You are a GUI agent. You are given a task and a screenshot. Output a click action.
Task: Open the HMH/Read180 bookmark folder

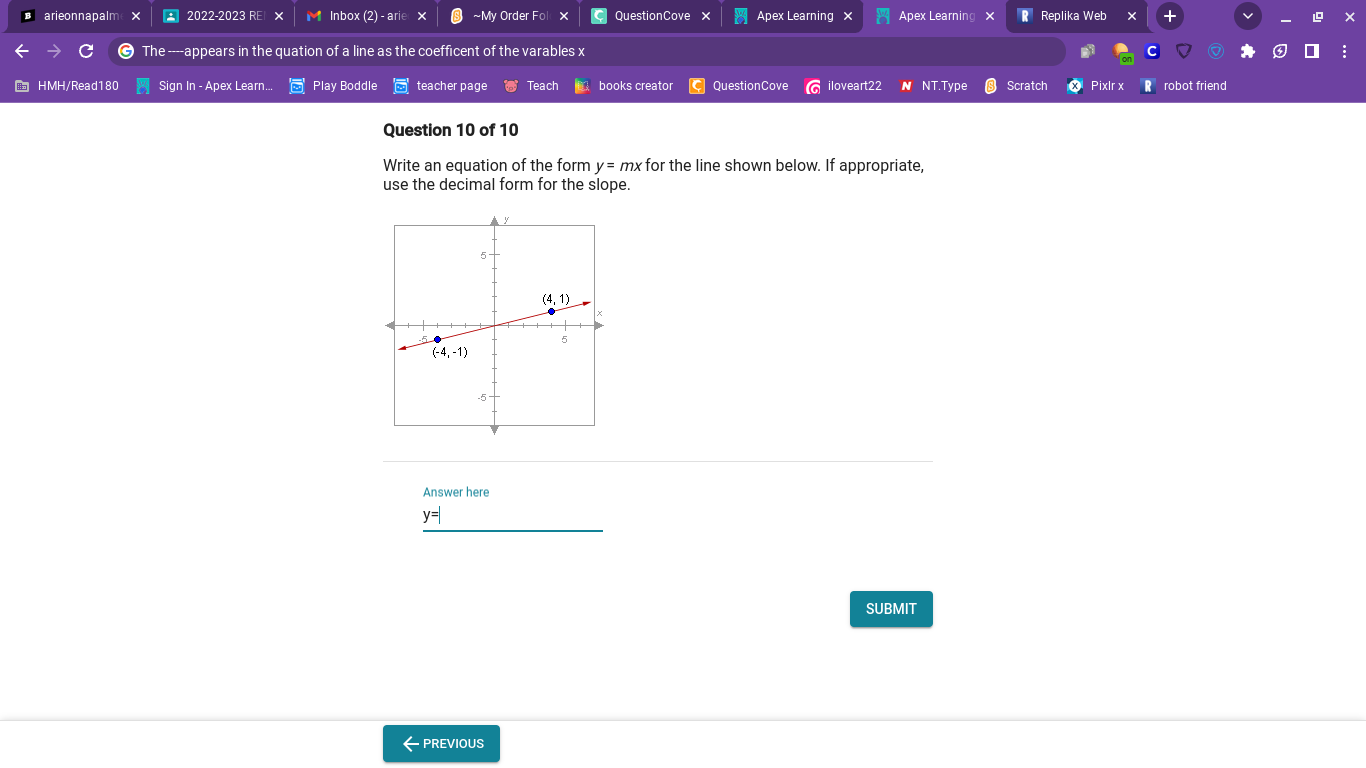pos(67,86)
